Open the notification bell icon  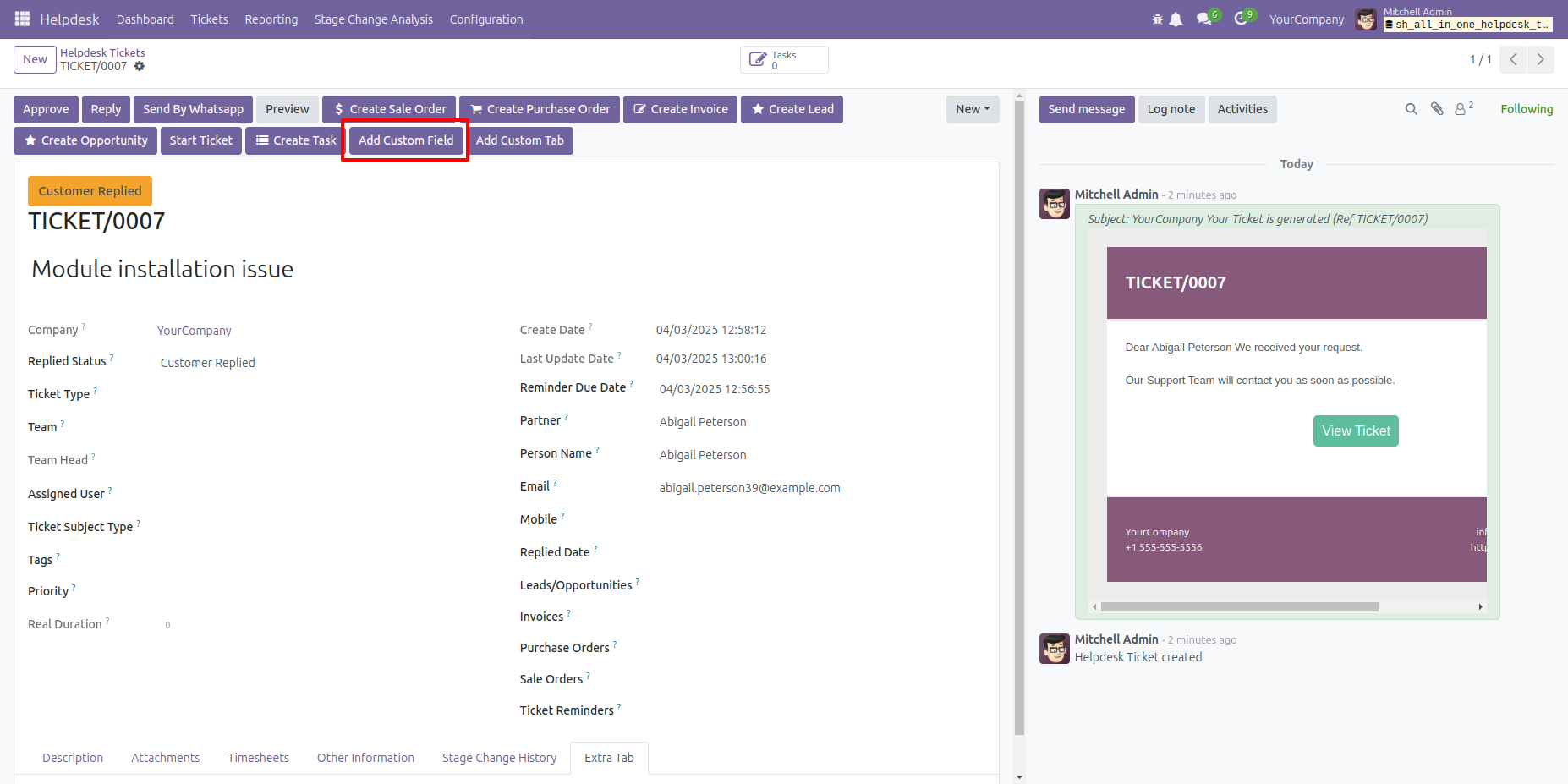click(1176, 19)
